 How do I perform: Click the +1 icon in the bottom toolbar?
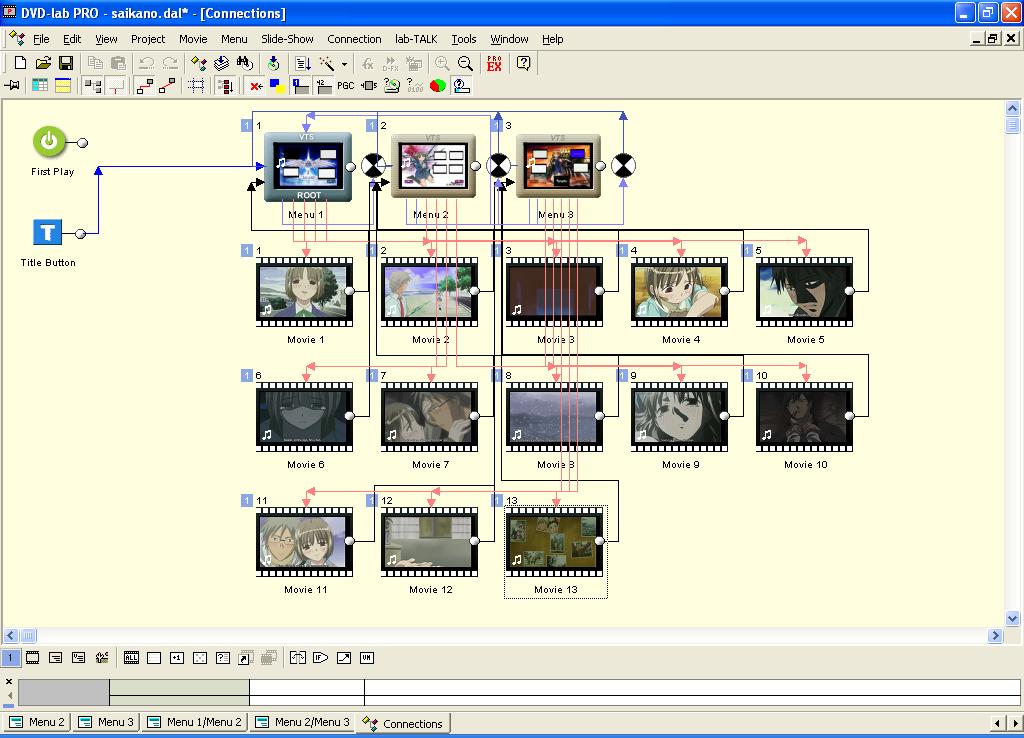[x=177, y=658]
